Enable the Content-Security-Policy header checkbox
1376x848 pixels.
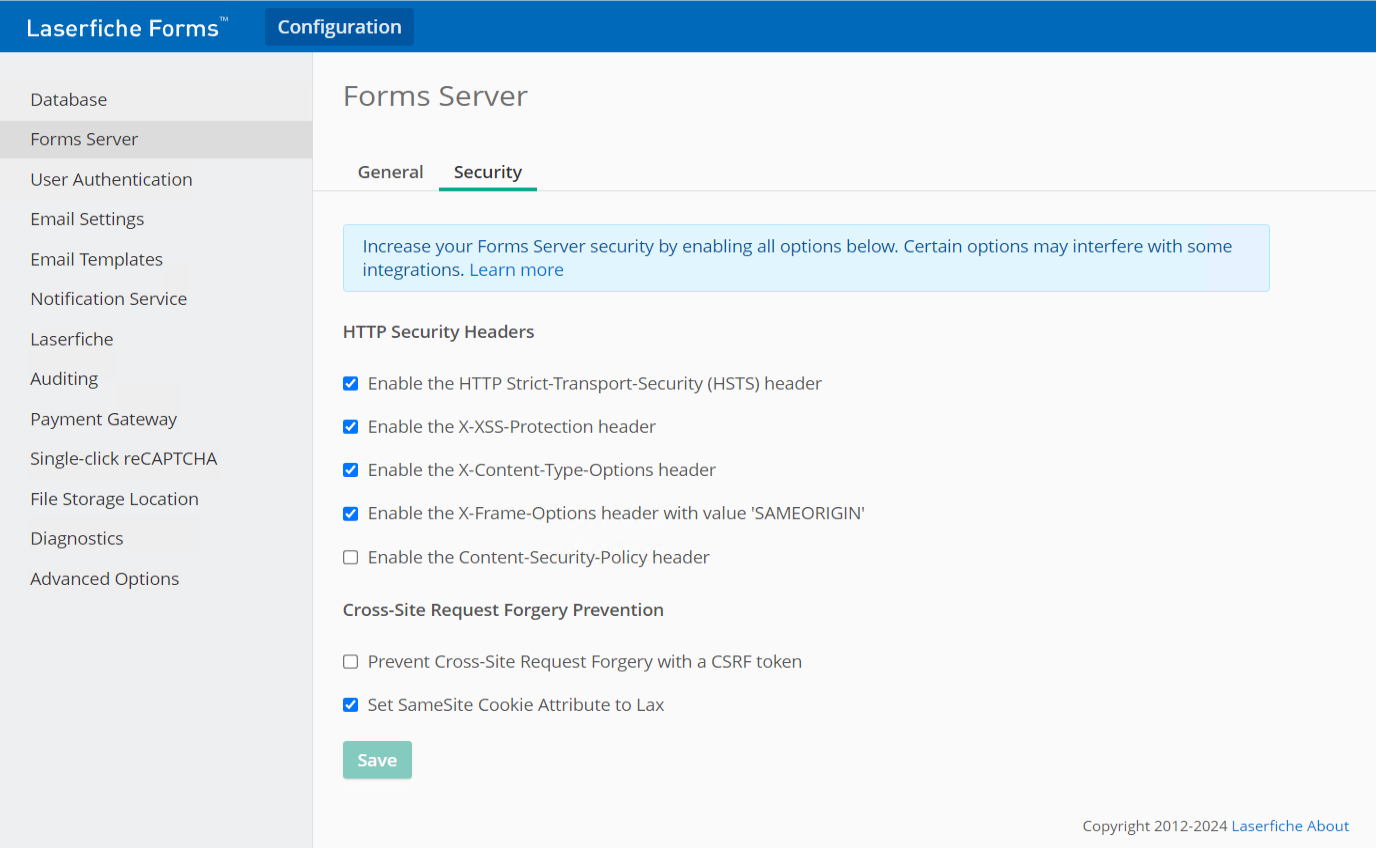tap(350, 558)
